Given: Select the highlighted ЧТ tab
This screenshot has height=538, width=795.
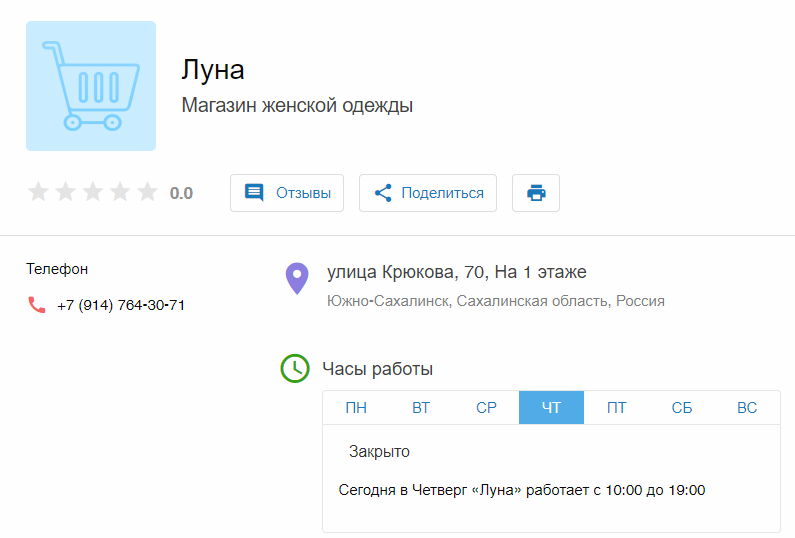Looking at the screenshot, I should click(x=552, y=408).
